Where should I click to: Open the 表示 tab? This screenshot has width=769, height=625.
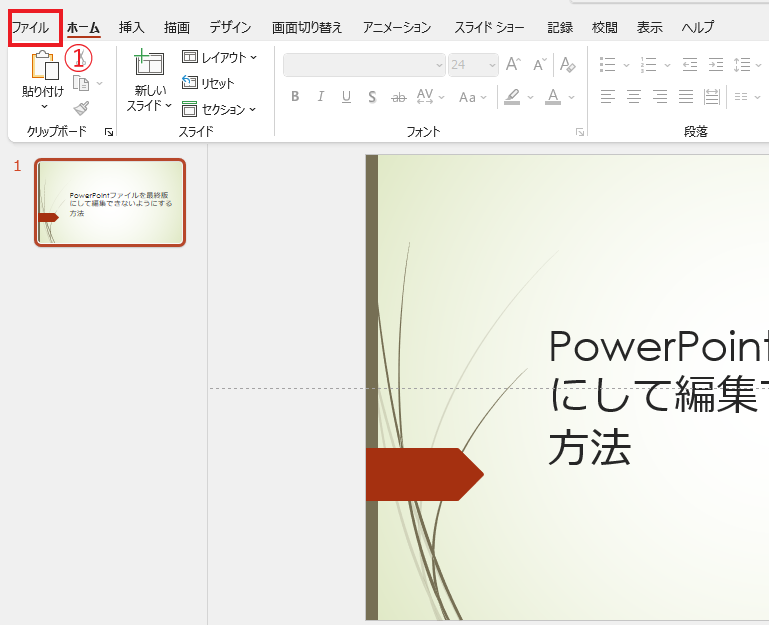[649, 27]
